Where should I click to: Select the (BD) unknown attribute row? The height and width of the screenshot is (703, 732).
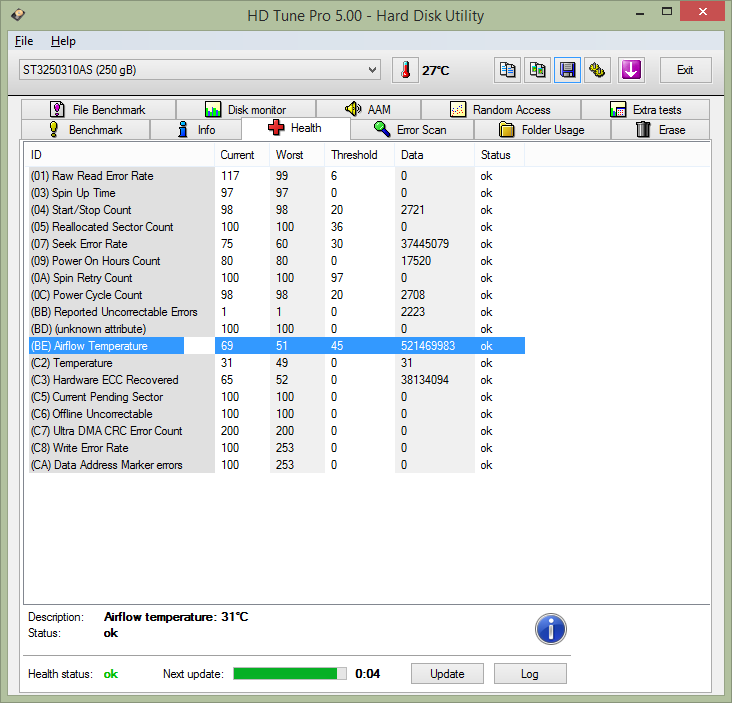click(276, 329)
